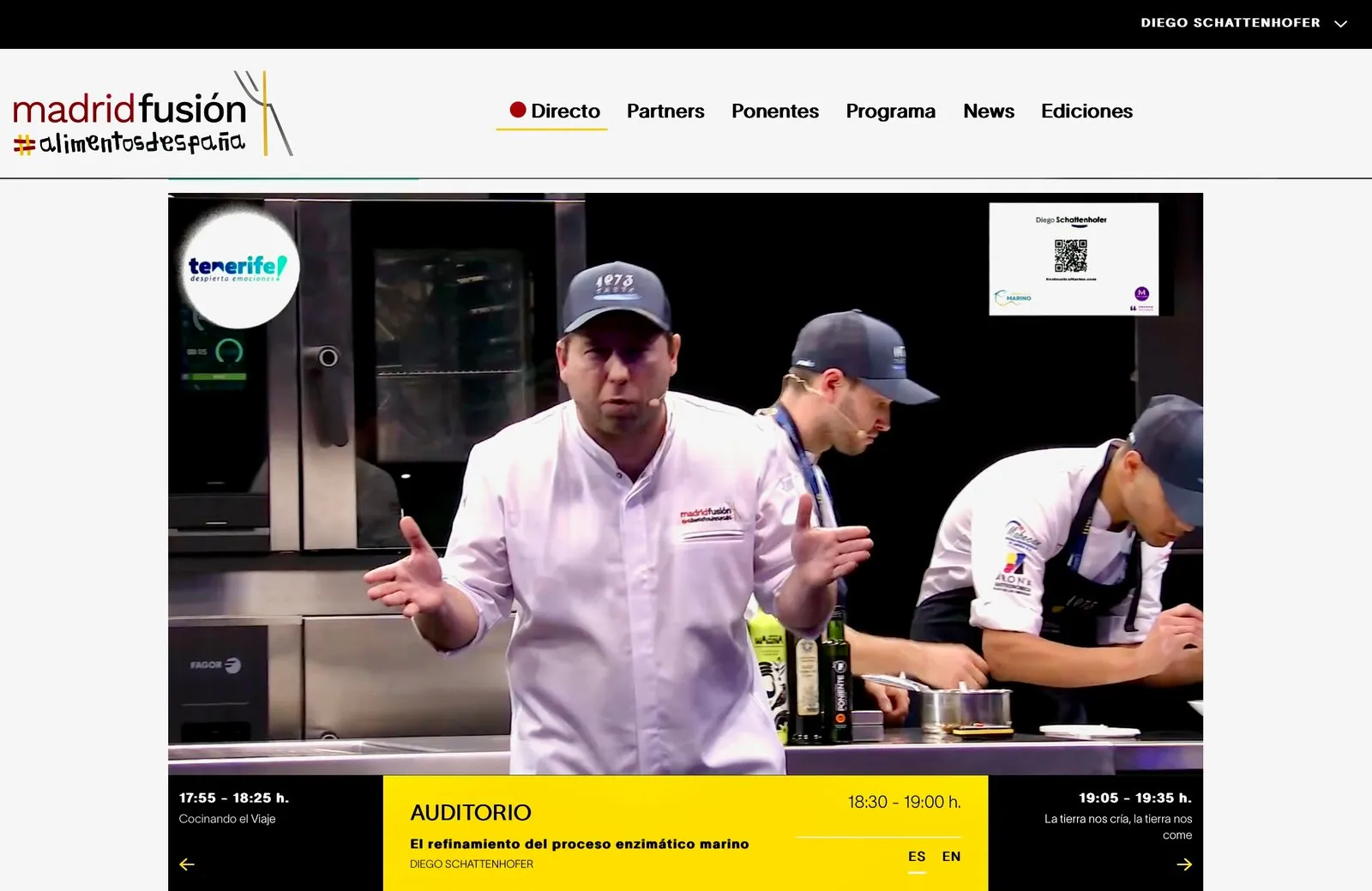Open the Programa menu item
1372x891 pixels.
(x=890, y=111)
